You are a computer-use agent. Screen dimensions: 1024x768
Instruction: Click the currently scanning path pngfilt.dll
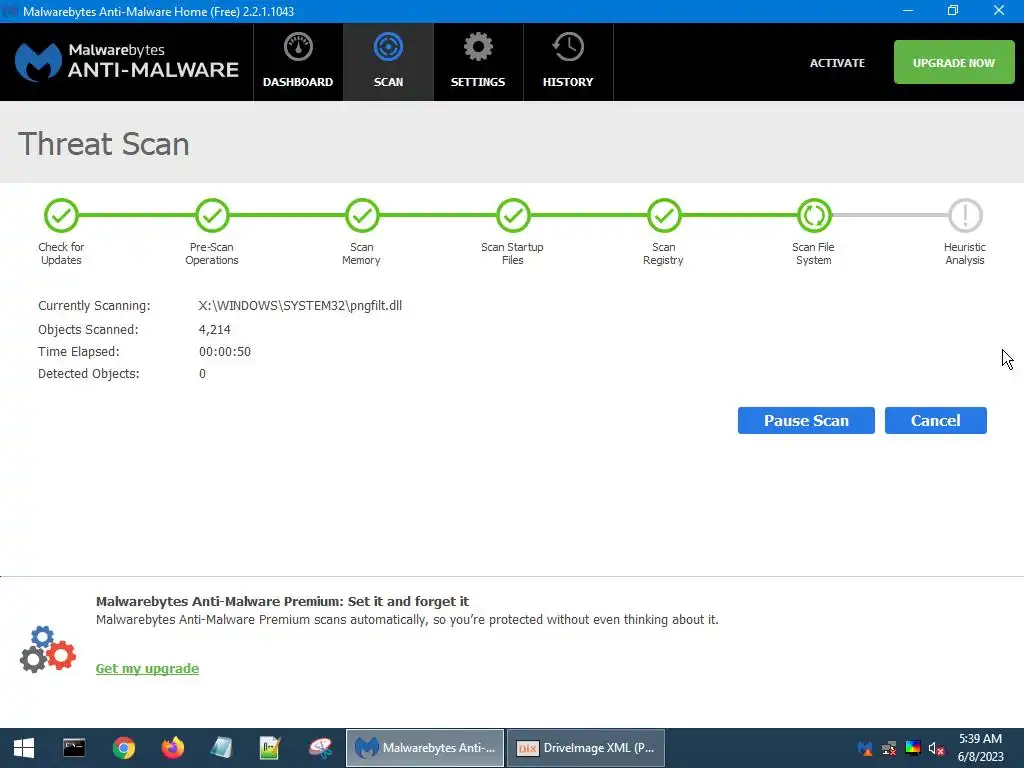[300, 306]
